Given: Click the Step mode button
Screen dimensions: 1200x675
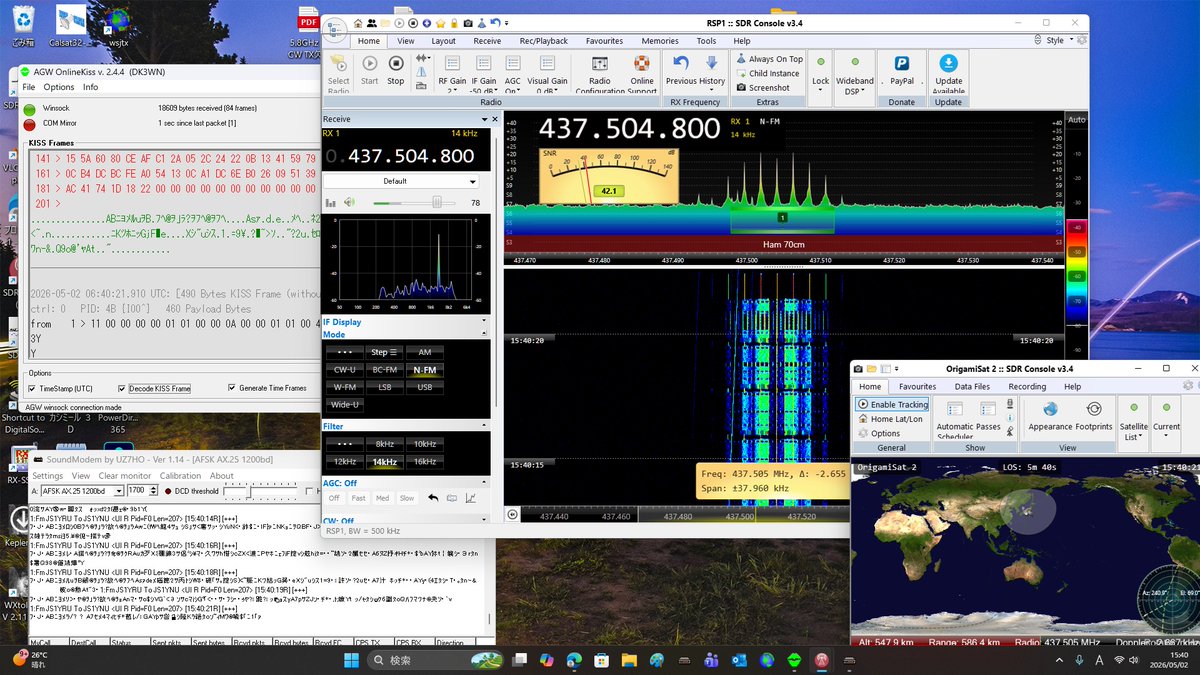Looking at the screenshot, I should 385,352.
